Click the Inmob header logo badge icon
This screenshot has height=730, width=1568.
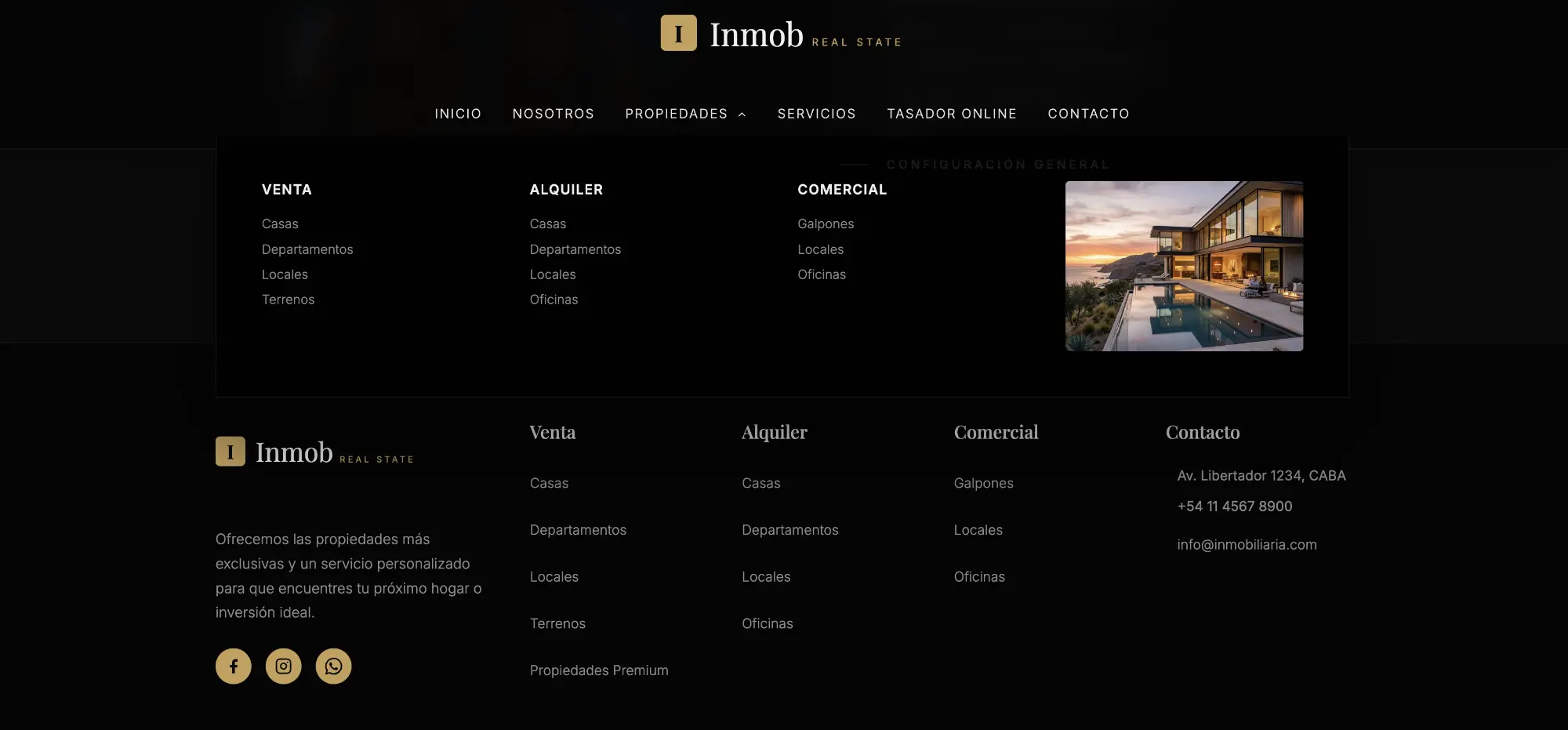click(x=678, y=33)
